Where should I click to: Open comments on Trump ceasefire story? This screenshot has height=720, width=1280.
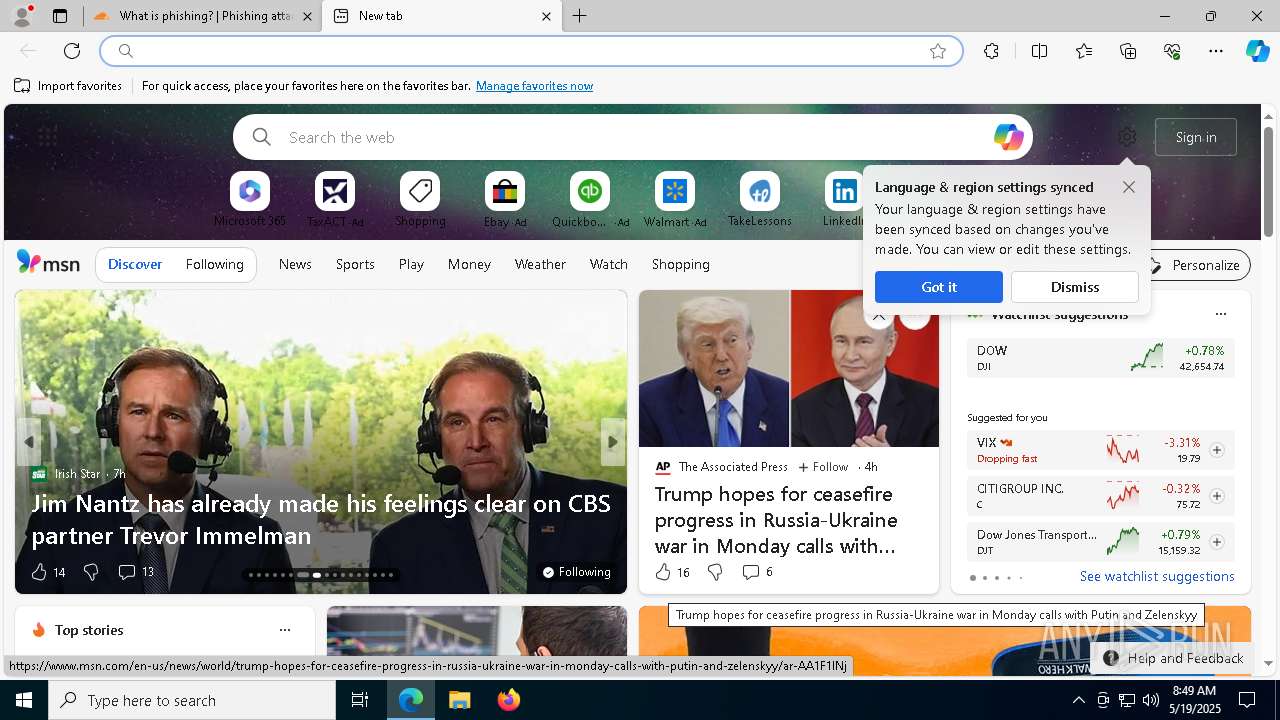[x=757, y=572]
